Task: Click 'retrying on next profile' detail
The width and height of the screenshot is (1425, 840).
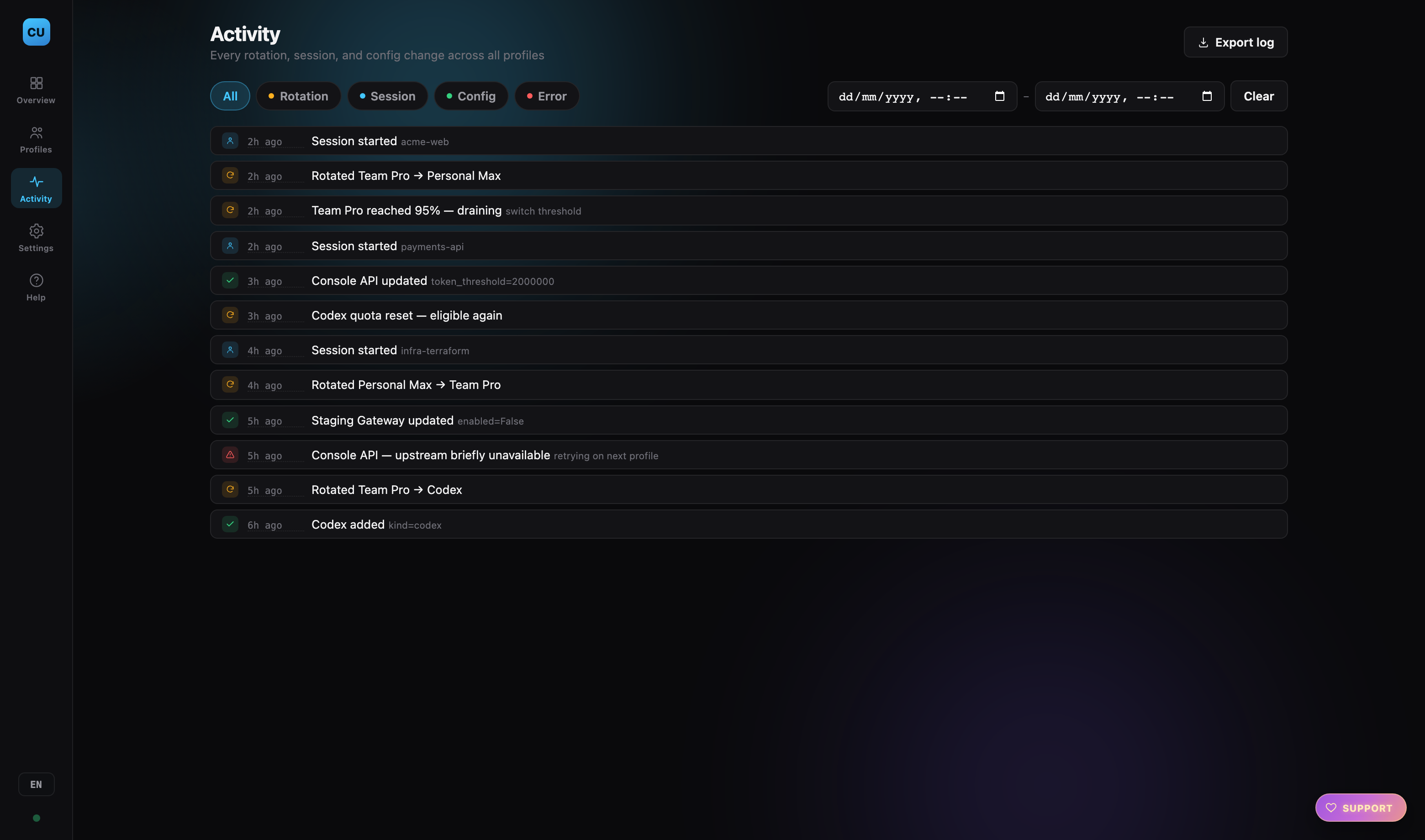Action: coord(606,456)
